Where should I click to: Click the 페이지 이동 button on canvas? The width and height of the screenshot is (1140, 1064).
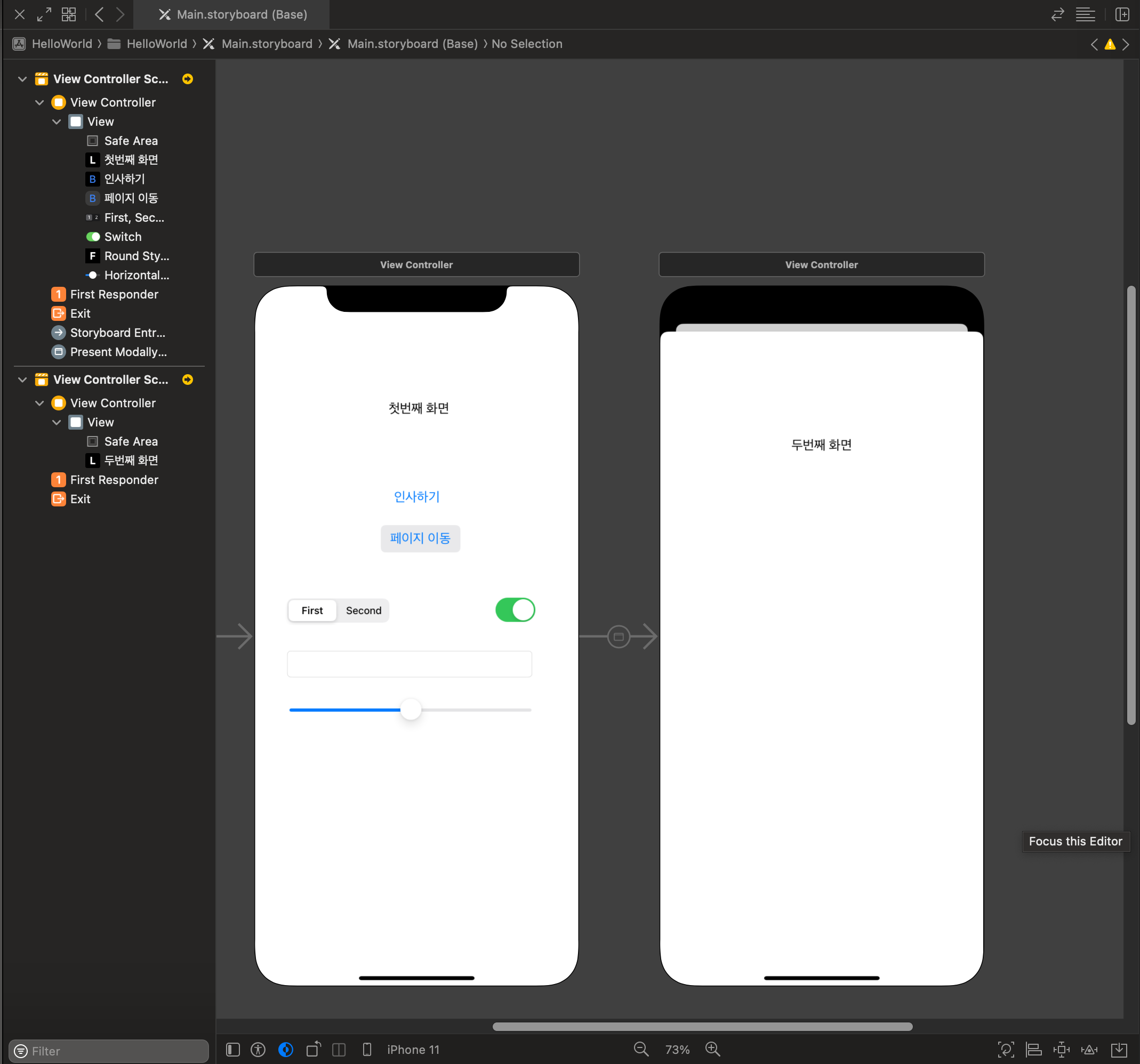(420, 538)
